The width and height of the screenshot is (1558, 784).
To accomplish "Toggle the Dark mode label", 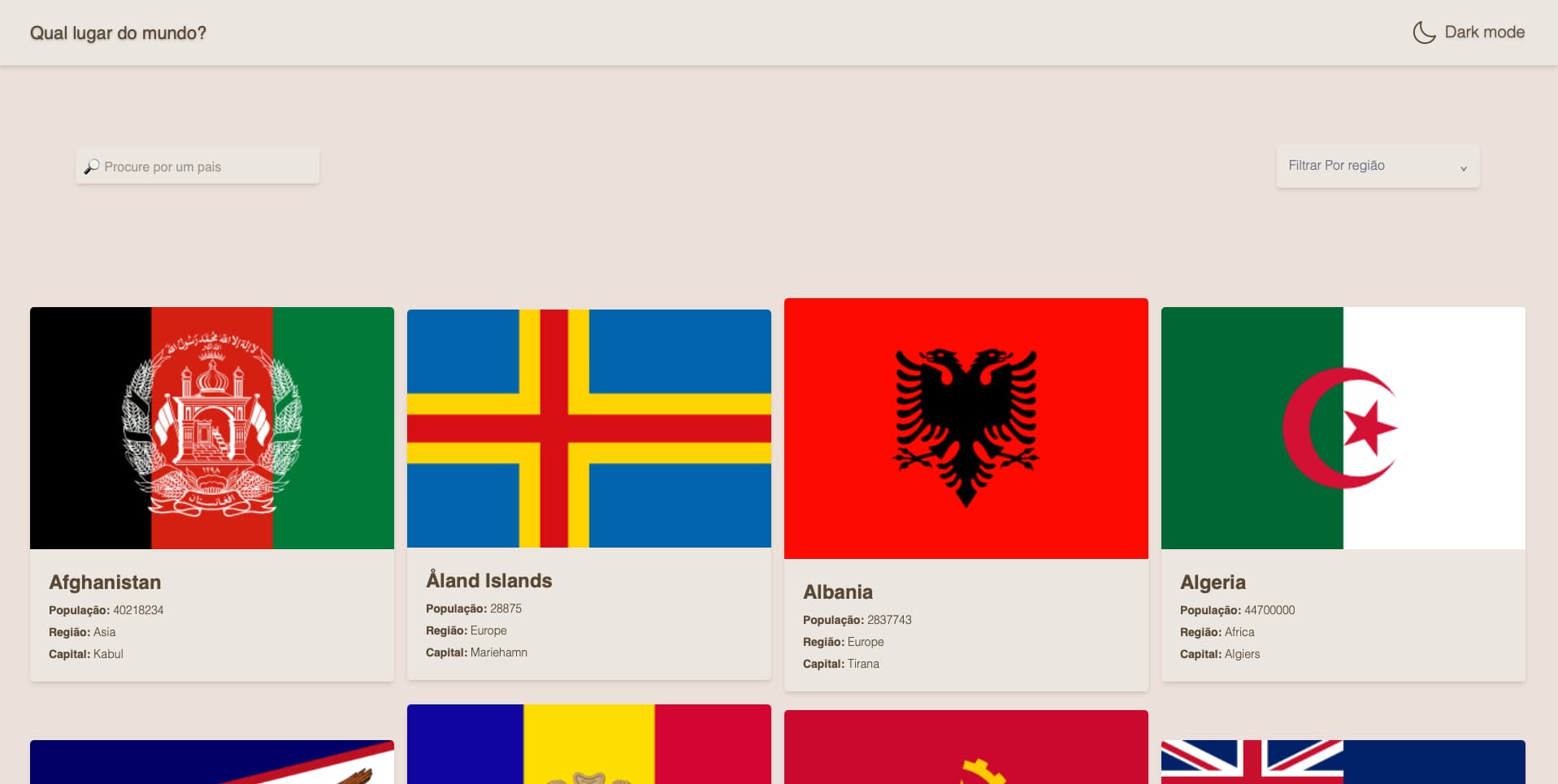I will (x=1484, y=32).
